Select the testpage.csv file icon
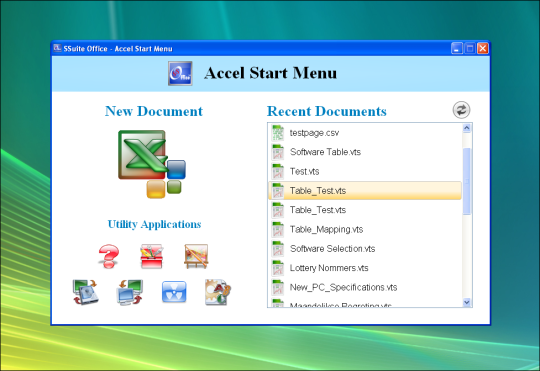The image size is (540, 371). pyautogui.click(x=278, y=133)
